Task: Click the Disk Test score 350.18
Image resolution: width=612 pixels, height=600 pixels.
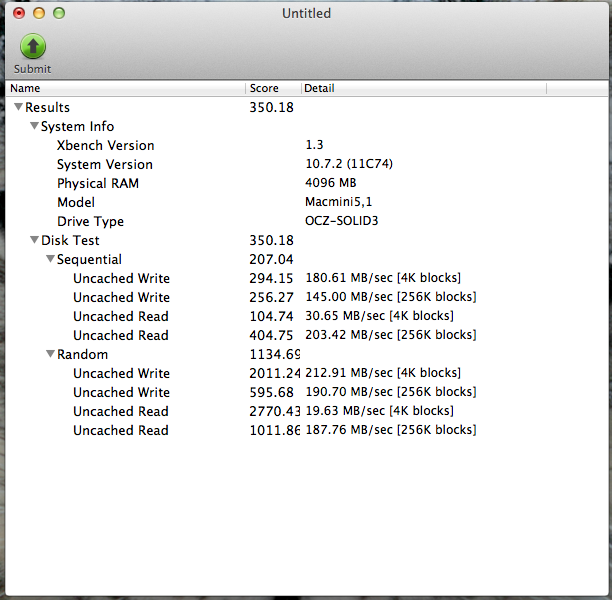Action: [x=271, y=240]
